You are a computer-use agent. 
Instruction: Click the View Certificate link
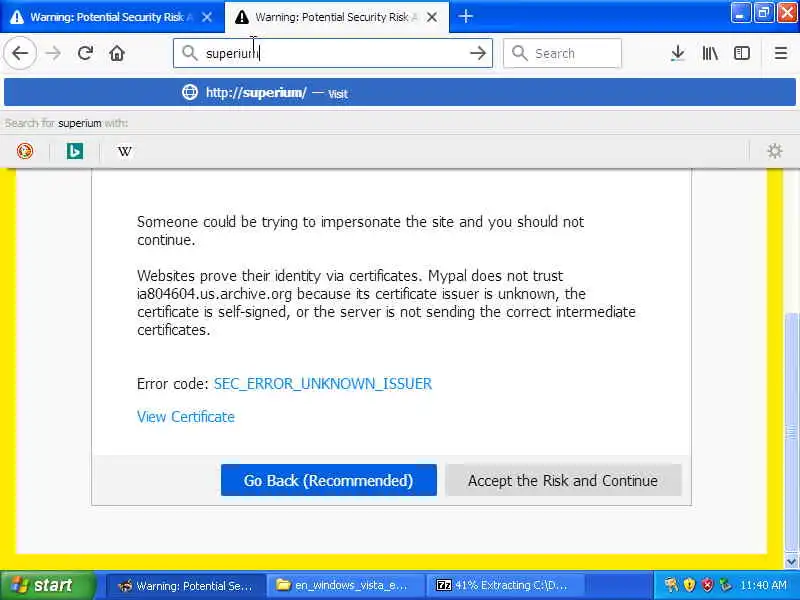click(186, 417)
